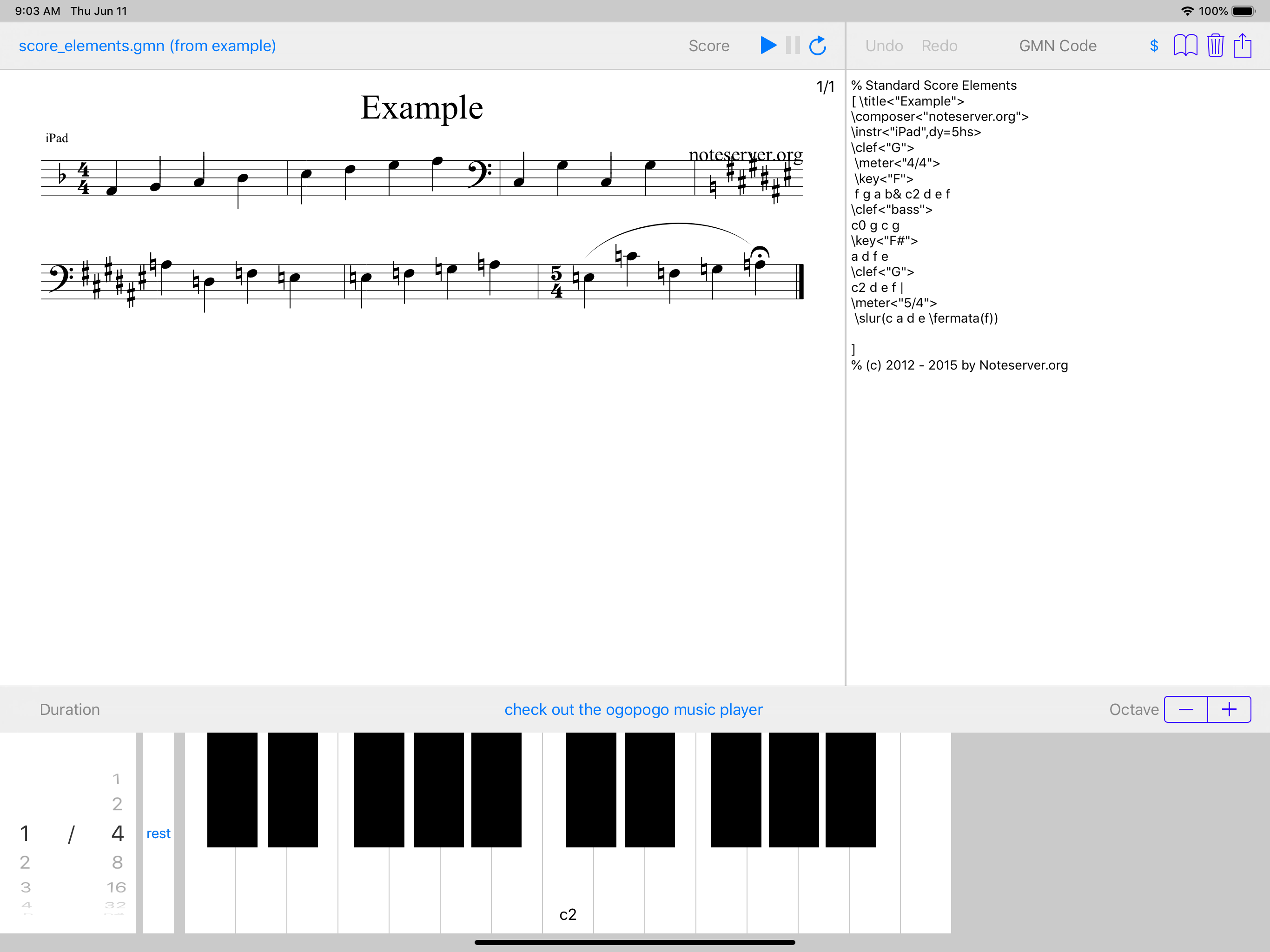Viewport: 1270px width, 952px height.
Task: Tap the first black piano key
Action: pos(232,789)
